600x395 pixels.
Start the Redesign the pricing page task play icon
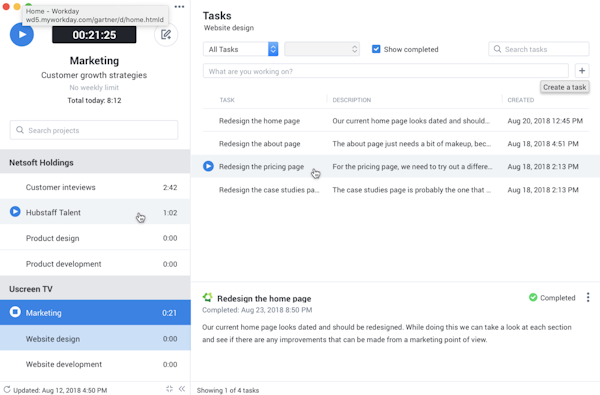pos(208,166)
